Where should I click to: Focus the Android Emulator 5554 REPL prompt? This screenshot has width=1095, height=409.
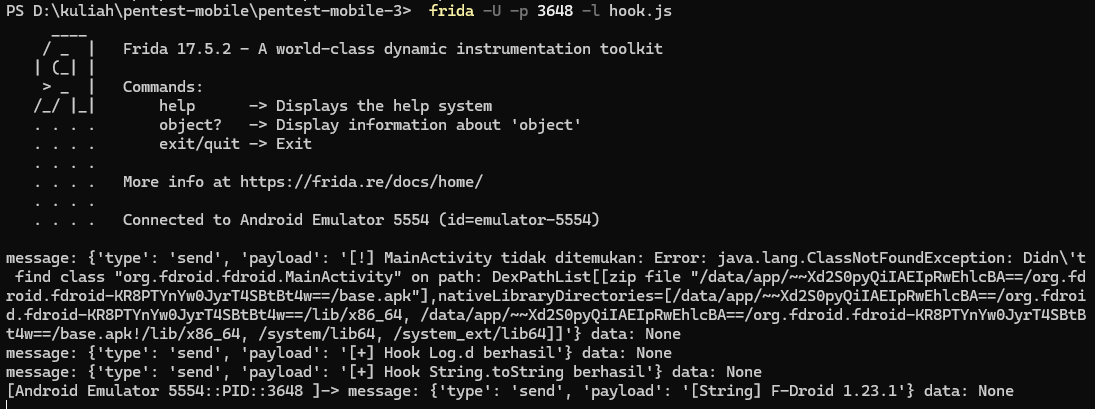tap(136, 390)
